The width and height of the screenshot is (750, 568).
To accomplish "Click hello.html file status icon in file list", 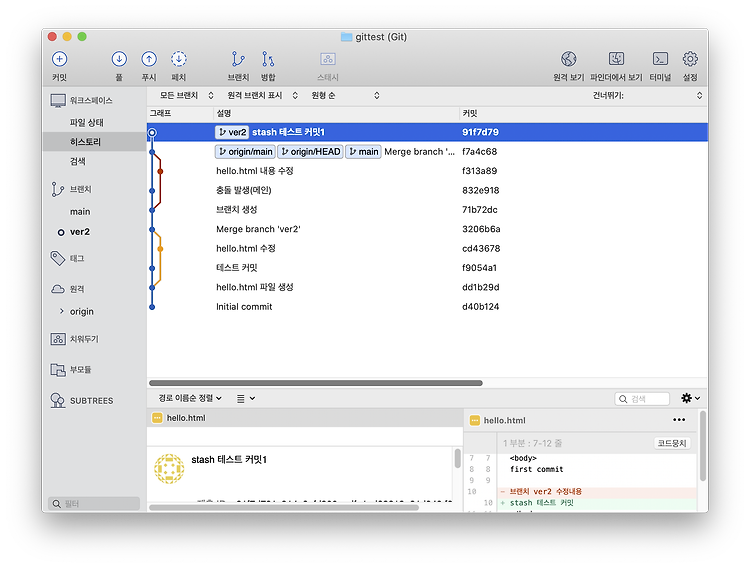I will (x=157, y=418).
